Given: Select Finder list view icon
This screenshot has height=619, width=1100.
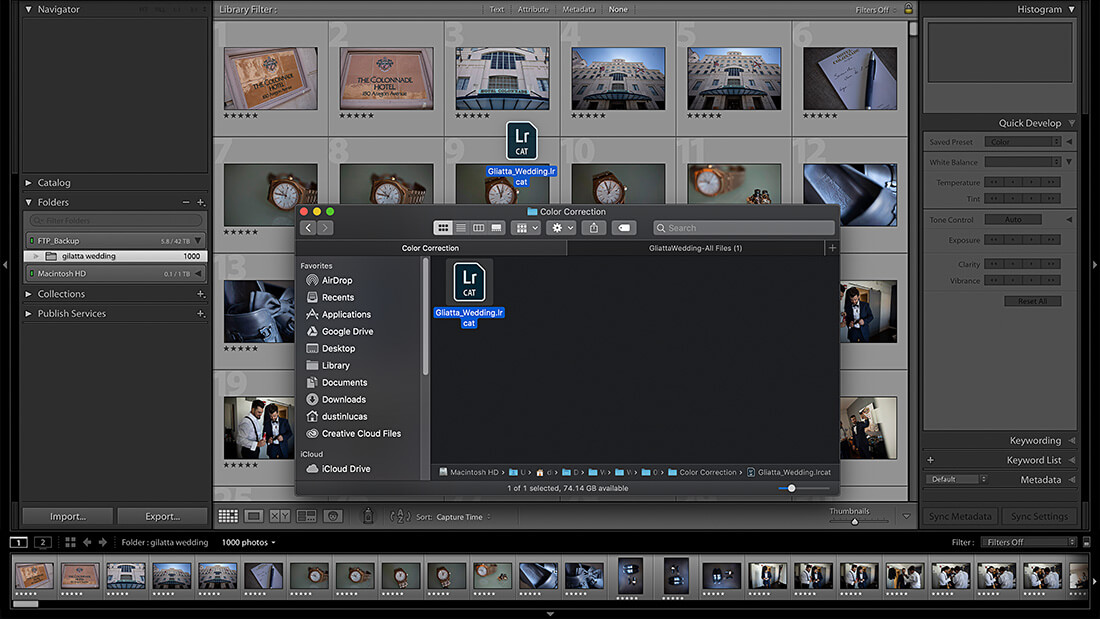Looking at the screenshot, I should pyautogui.click(x=461, y=228).
